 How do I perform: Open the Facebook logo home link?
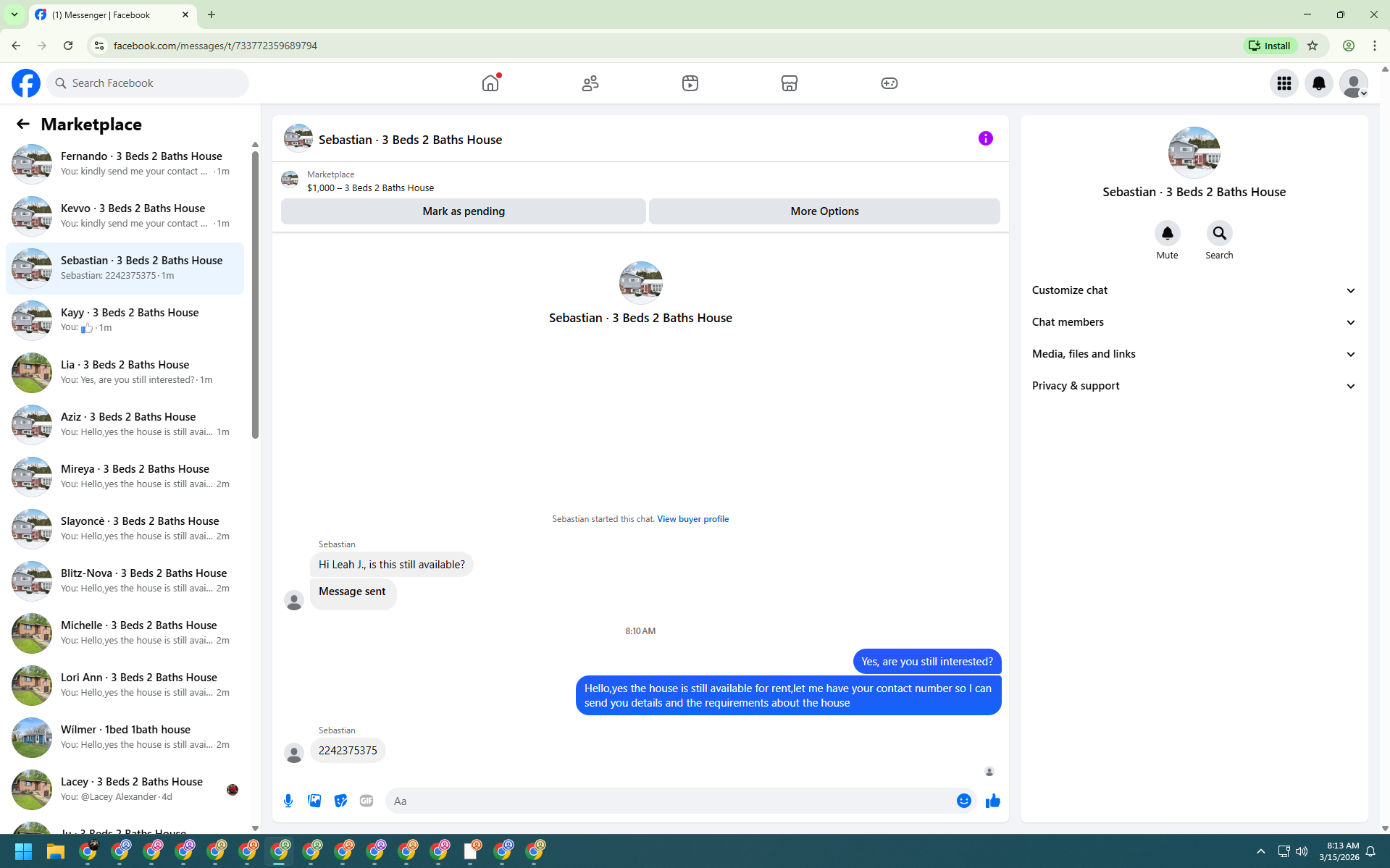pos(26,83)
